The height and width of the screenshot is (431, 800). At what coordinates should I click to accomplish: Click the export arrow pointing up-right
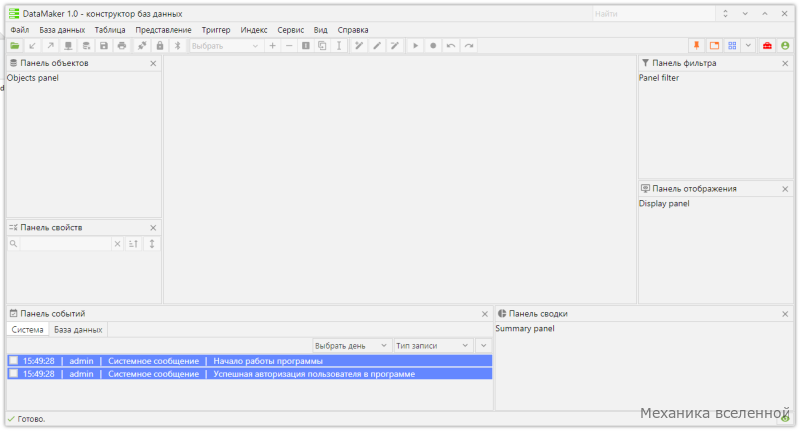coord(51,46)
